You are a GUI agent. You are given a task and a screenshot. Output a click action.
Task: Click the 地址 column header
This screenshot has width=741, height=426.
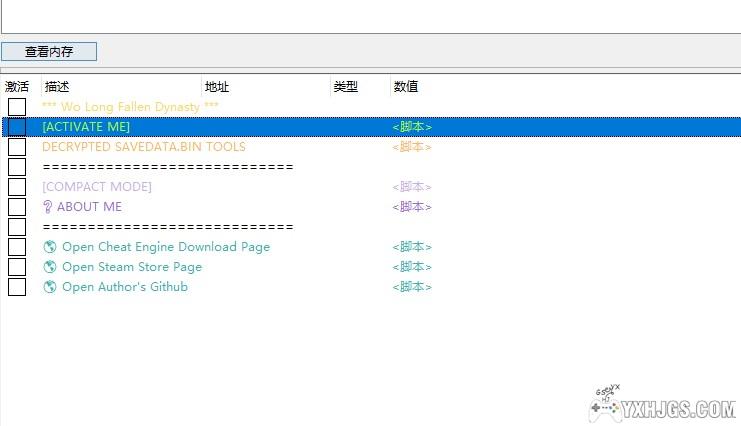pyautogui.click(x=217, y=87)
